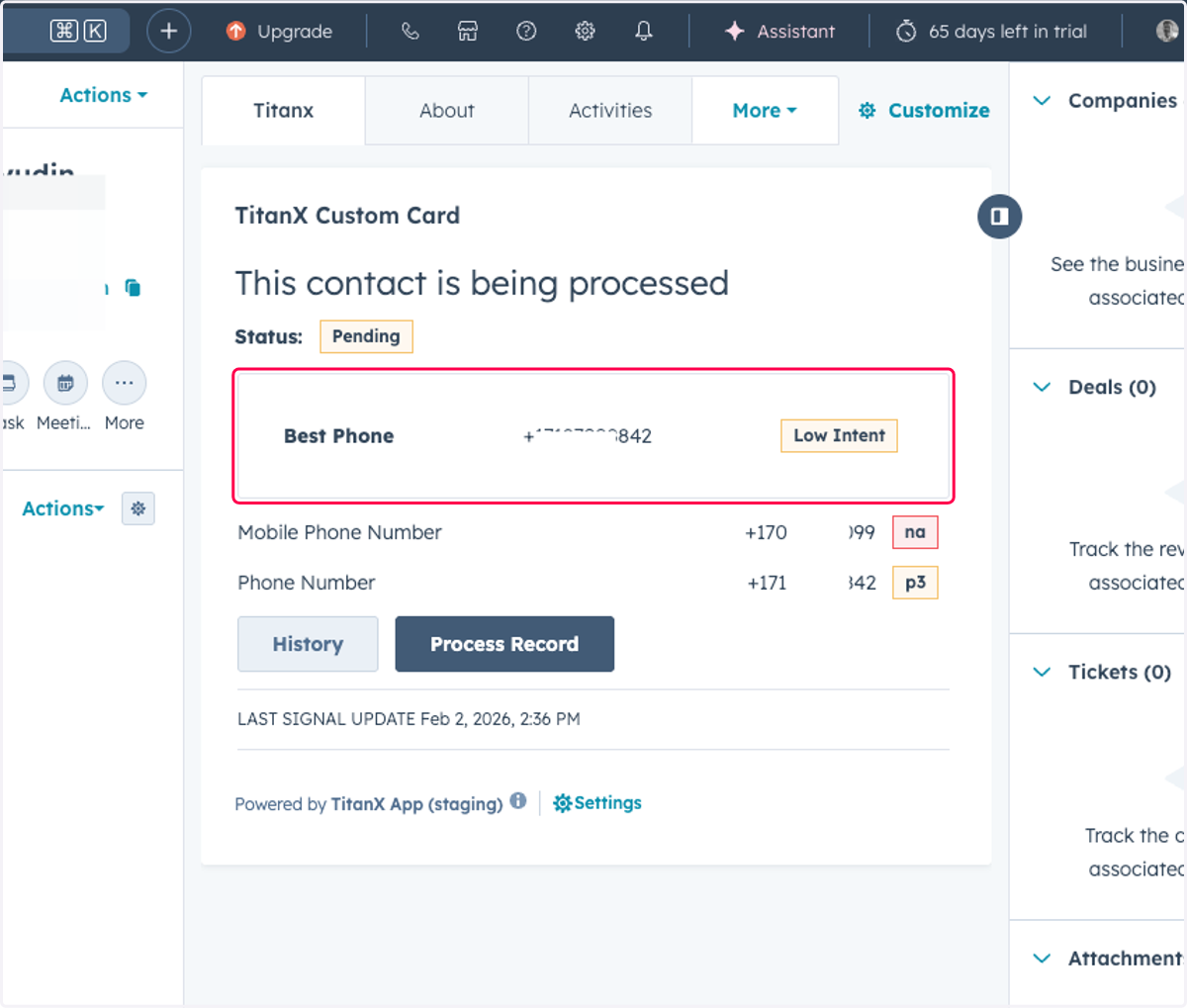Image resolution: width=1187 pixels, height=1008 pixels.
Task: Open the settings gear in top bar
Action: tap(585, 31)
